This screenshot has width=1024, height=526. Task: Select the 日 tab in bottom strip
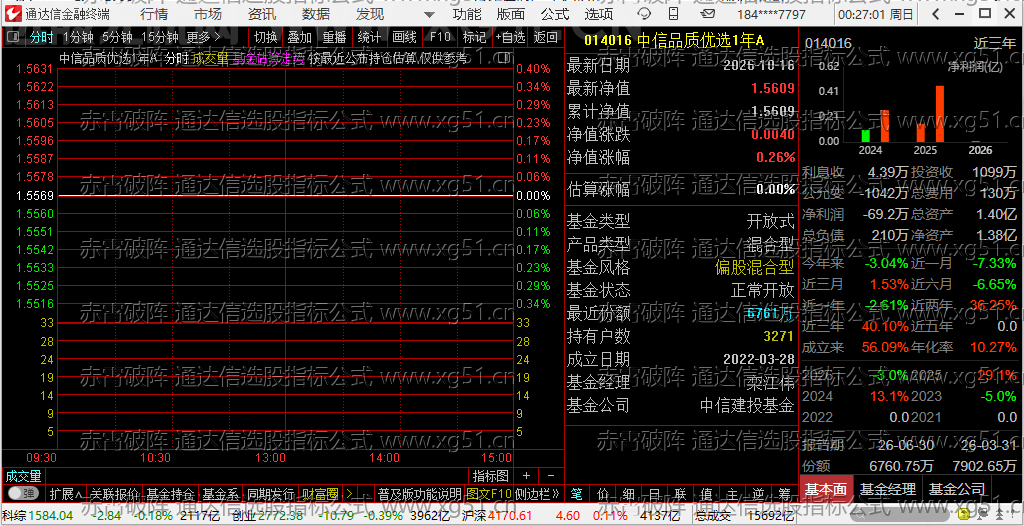point(654,493)
